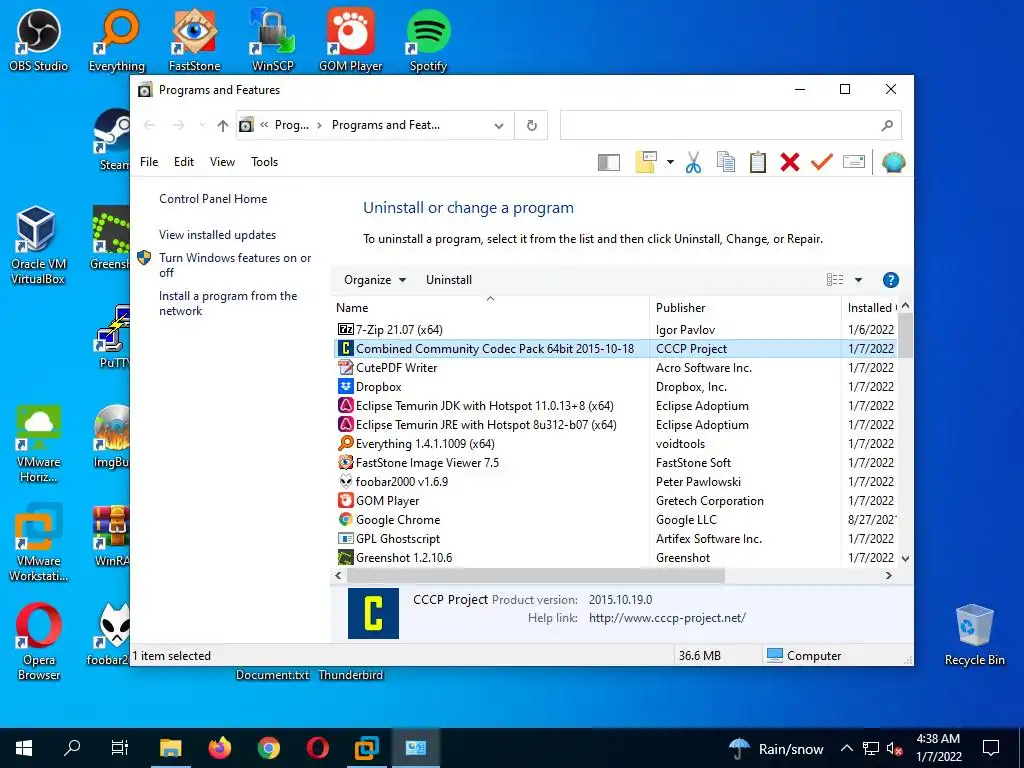The image size is (1024, 768).
Task: Open the File menu
Action: pyautogui.click(x=149, y=161)
